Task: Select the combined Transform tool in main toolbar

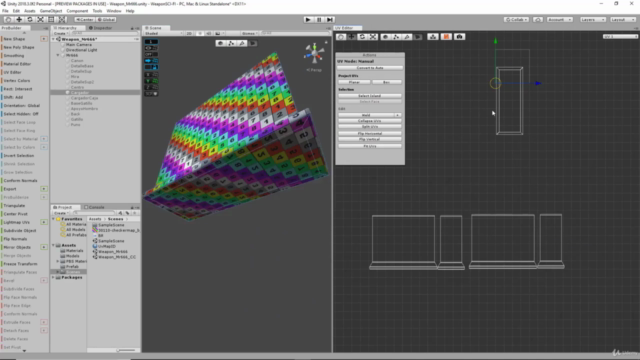Action: tap(62, 19)
